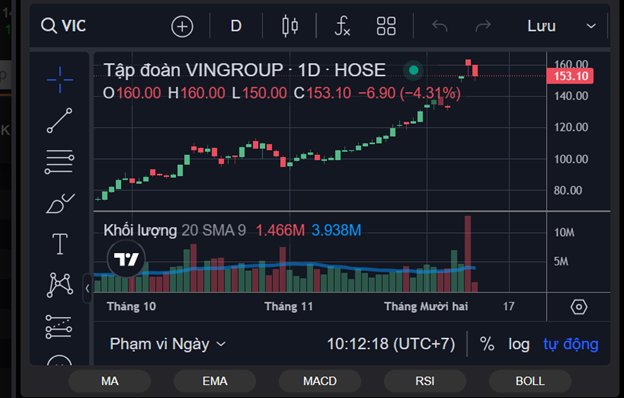Select the trend line drawing tool
This screenshot has height=398, width=624.
[x=60, y=120]
